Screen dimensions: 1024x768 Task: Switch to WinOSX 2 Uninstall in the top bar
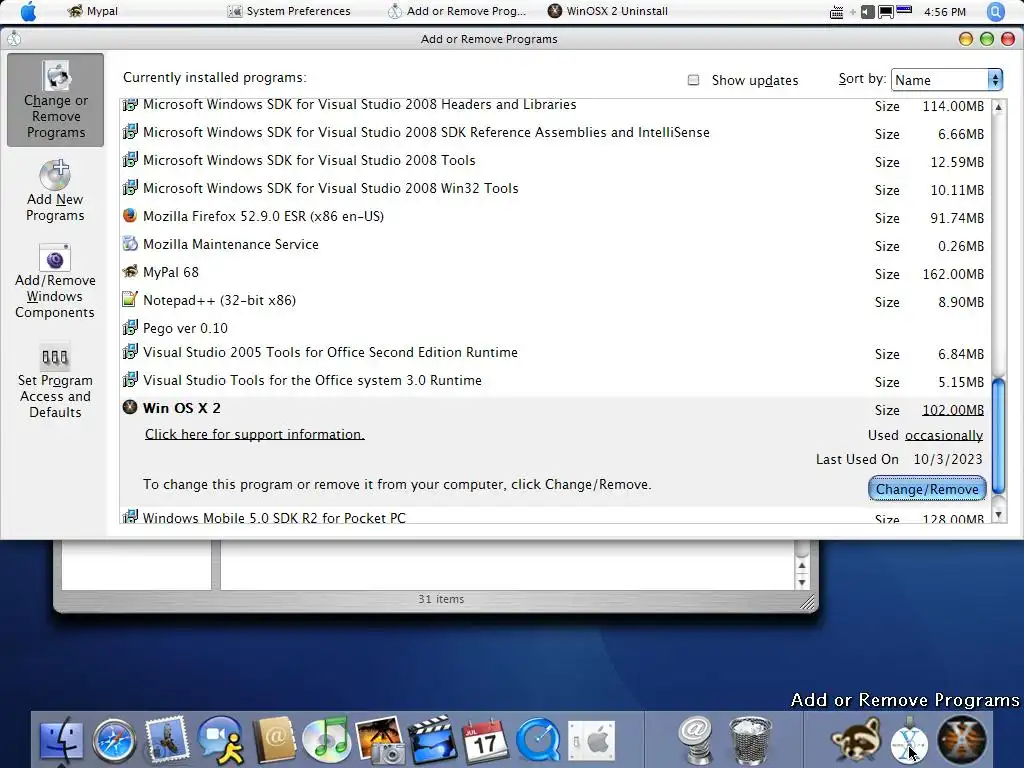pos(608,11)
